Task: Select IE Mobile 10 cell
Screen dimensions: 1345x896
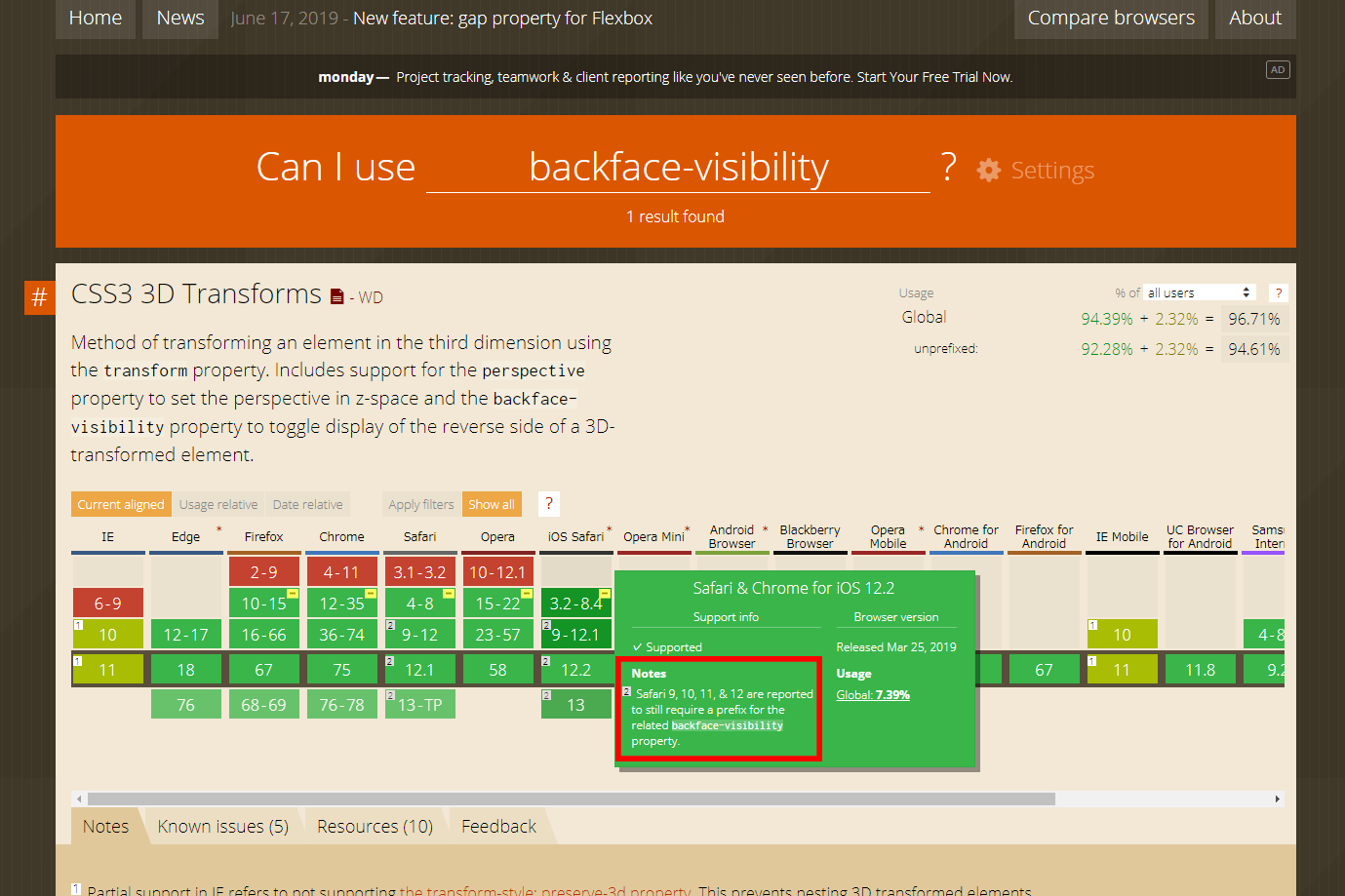Action: coord(1123,635)
